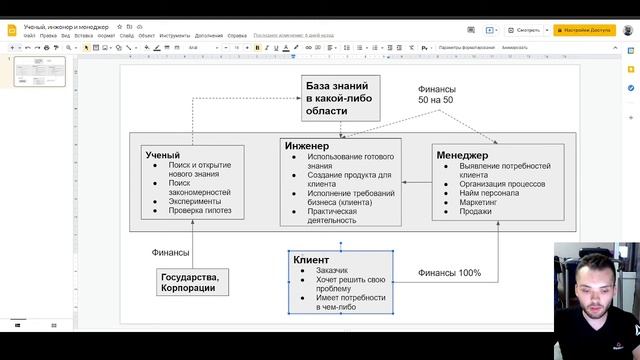Viewport: 640px width, 360px height.
Task: Add a new slide with plus button
Action: pyautogui.click(x=12, y=48)
